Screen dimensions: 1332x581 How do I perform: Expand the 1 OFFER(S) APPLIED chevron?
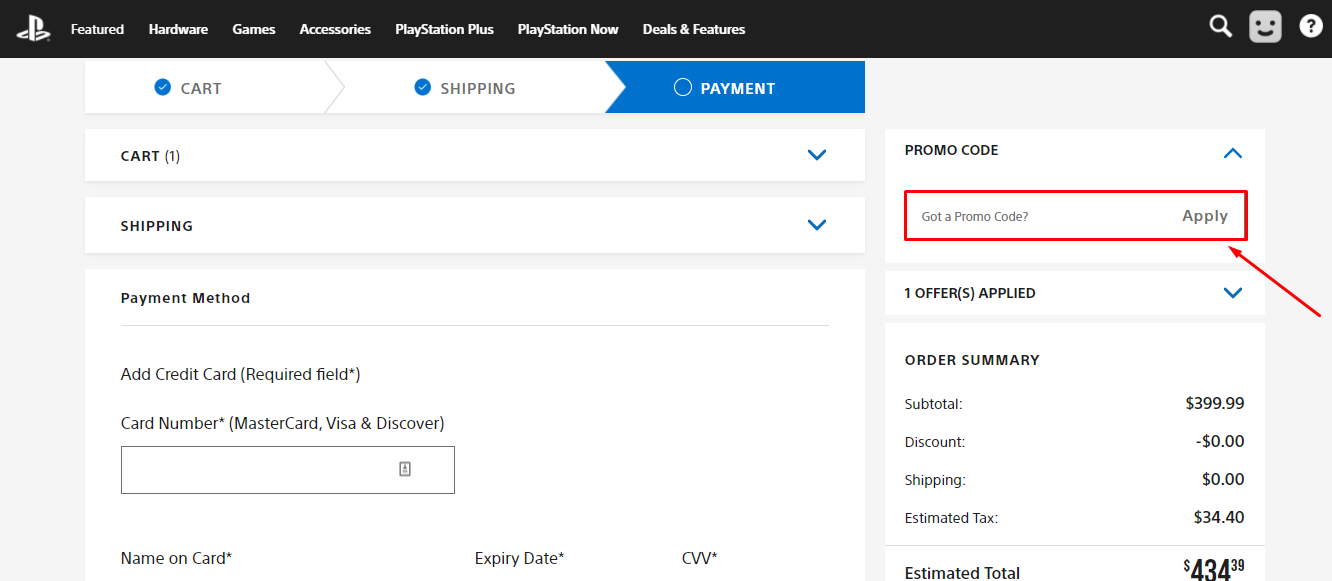(x=1233, y=293)
